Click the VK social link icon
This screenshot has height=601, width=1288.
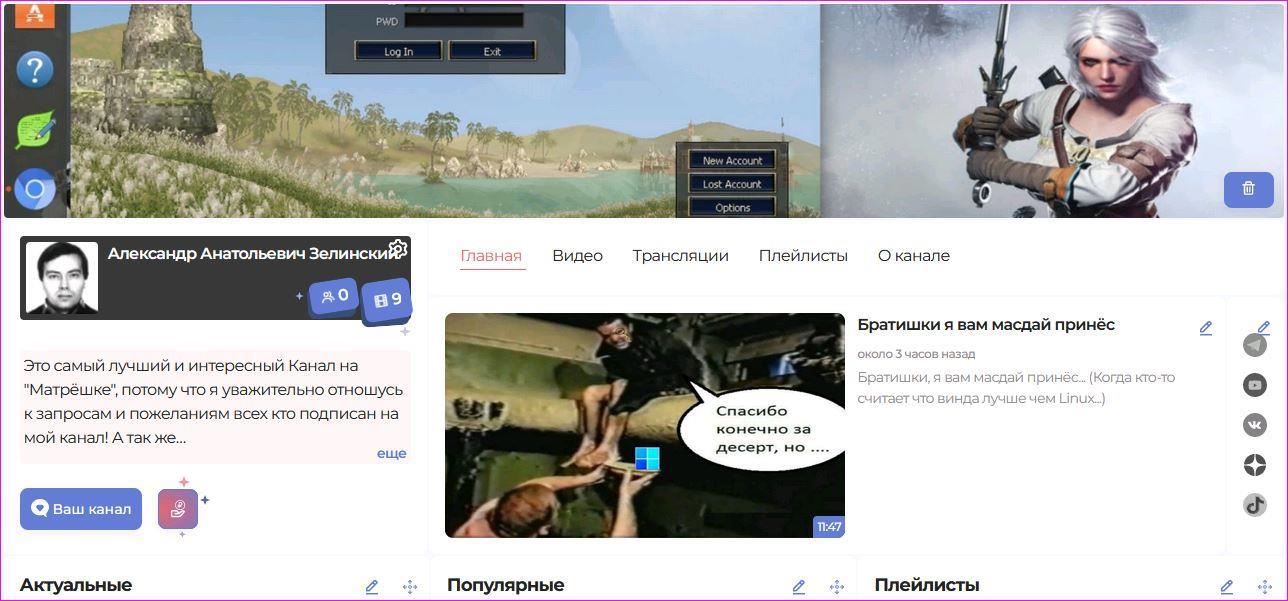pyautogui.click(x=1255, y=425)
